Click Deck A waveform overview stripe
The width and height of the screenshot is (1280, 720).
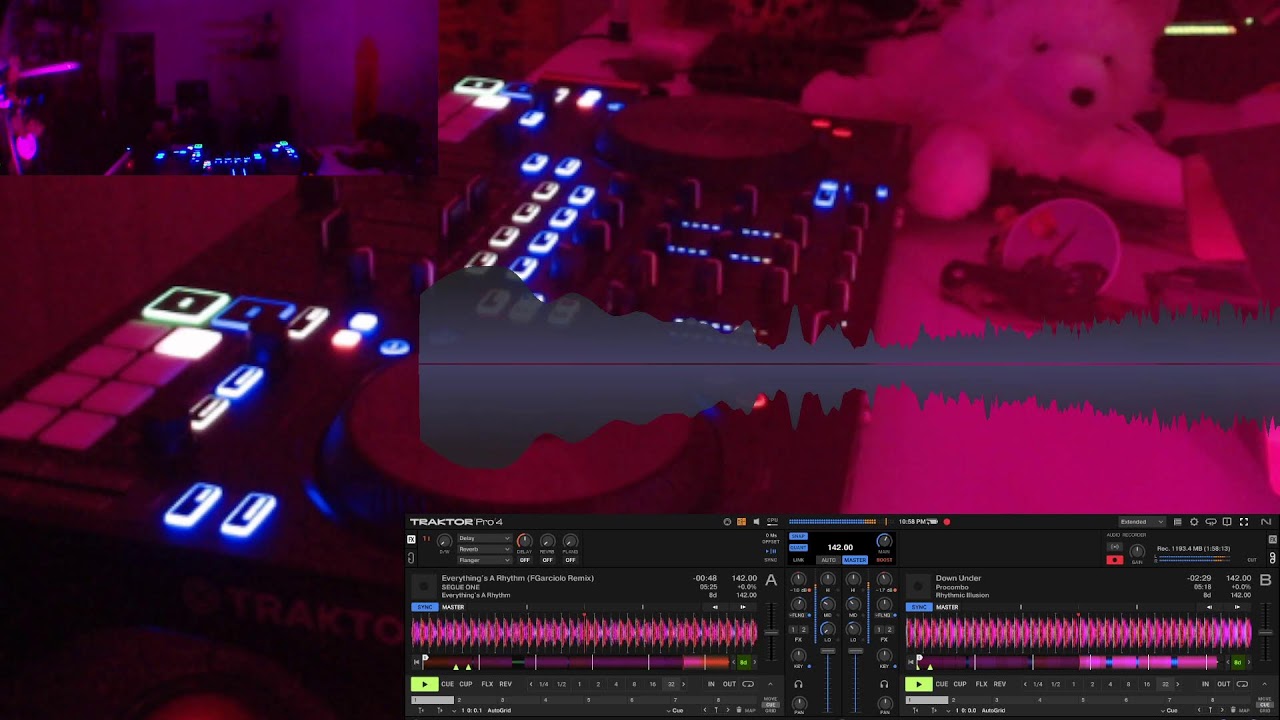click(576, 663)
